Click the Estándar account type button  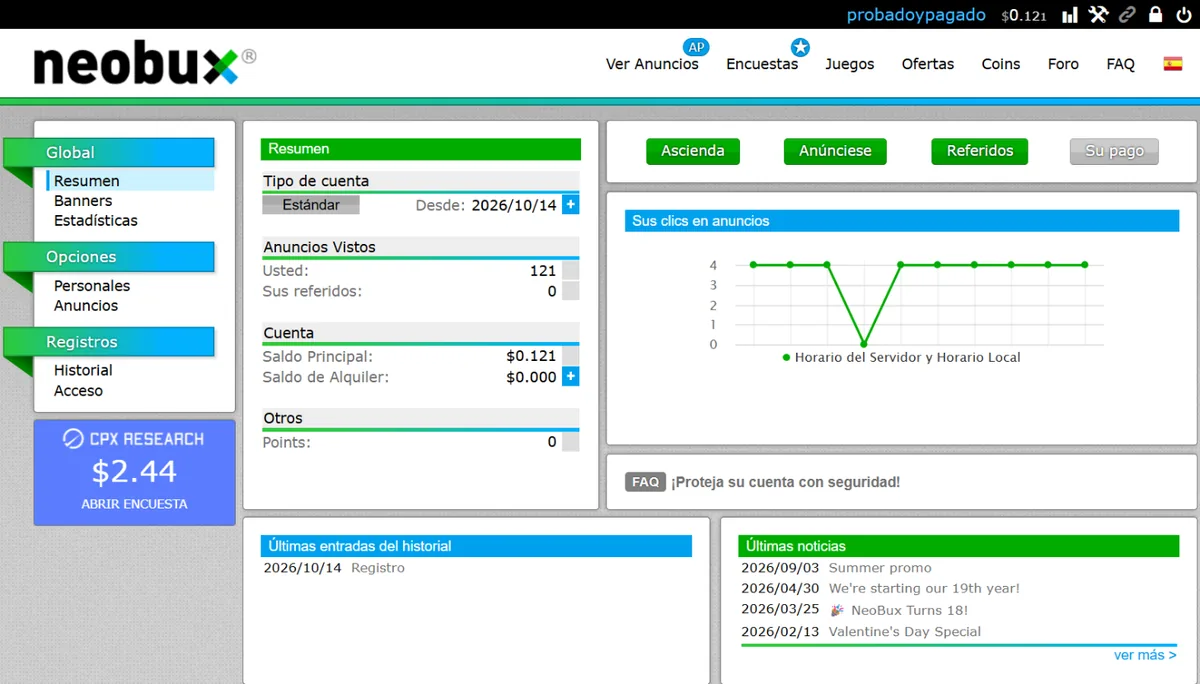(311, 205)
